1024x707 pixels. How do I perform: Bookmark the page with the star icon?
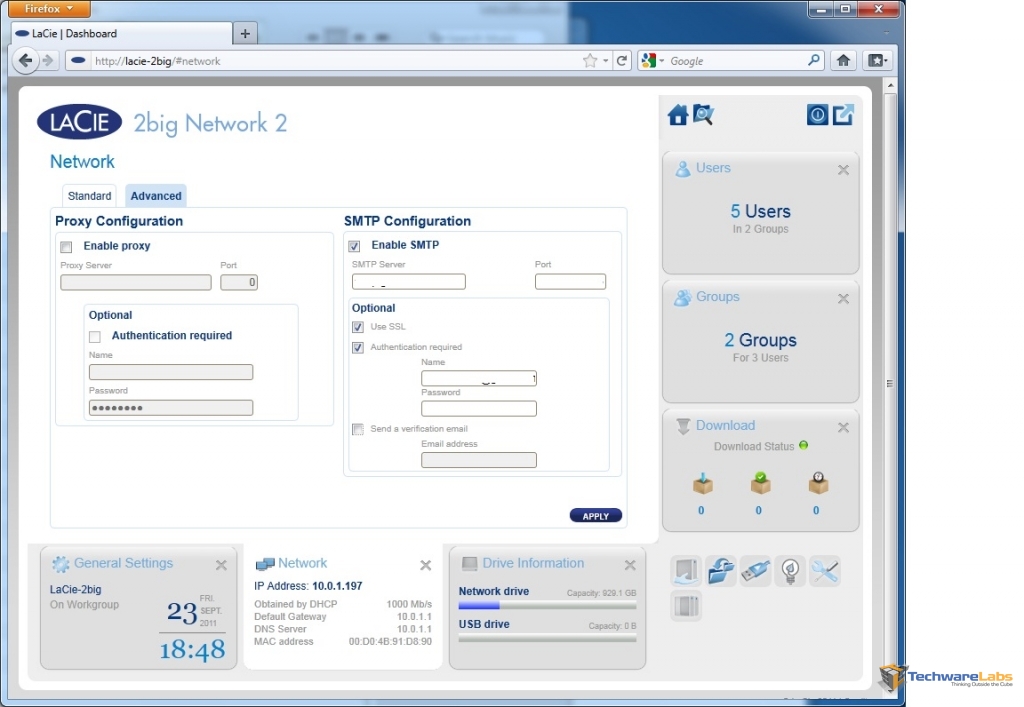pos(590,61)
